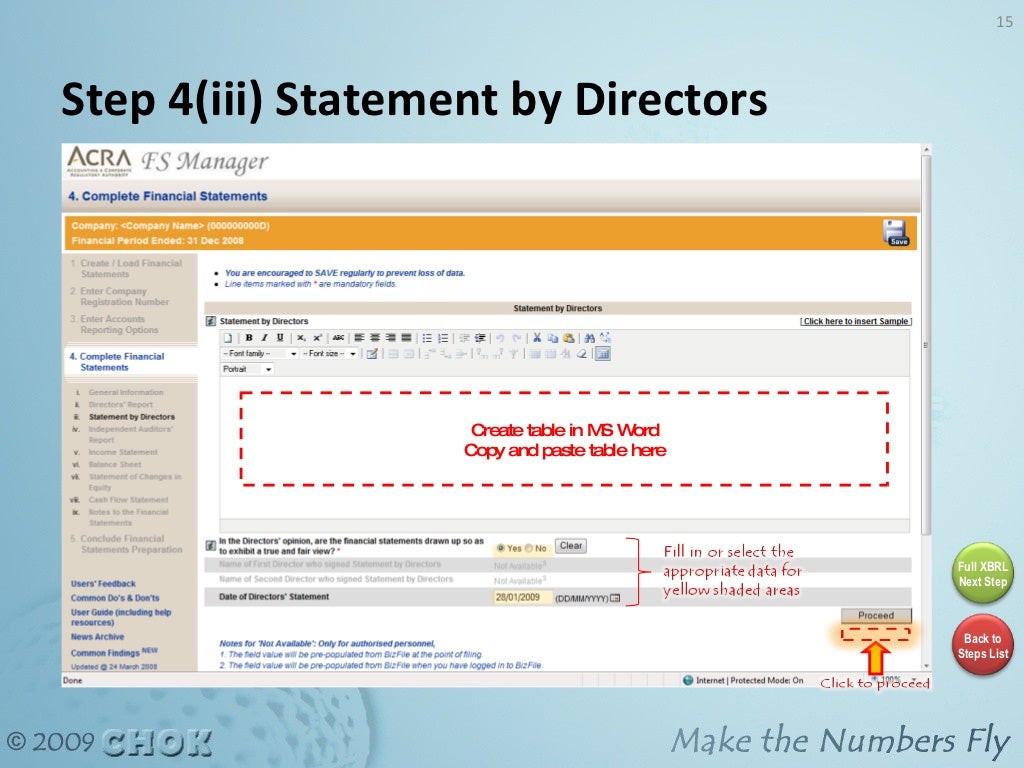
Task: Open the Portrait orientation dropdown
Action: pyautogui.click(x=247, y=369)
